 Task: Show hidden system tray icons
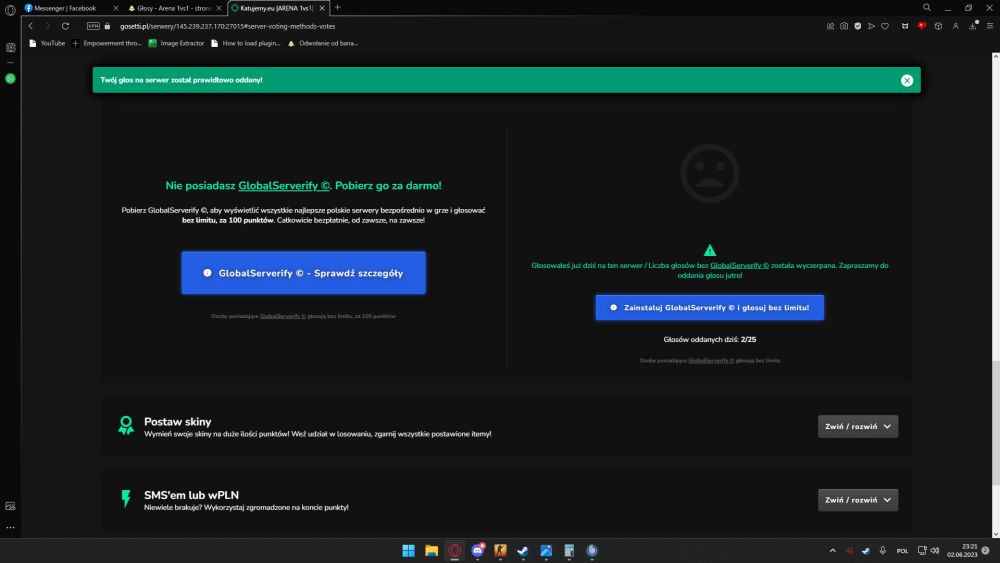tap(832, 550)
